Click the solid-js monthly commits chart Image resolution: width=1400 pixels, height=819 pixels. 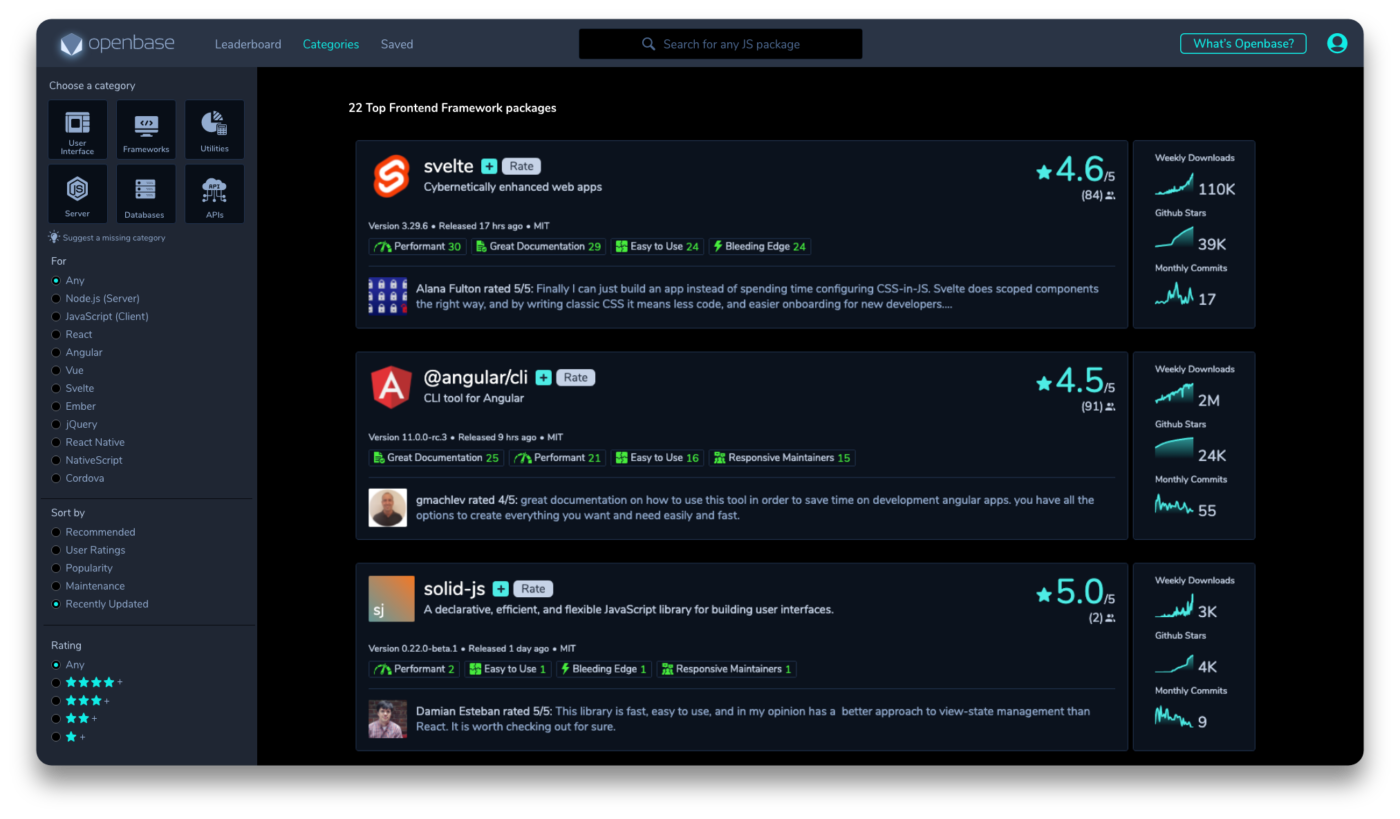pyautogui.click(x=1174, y=716)
